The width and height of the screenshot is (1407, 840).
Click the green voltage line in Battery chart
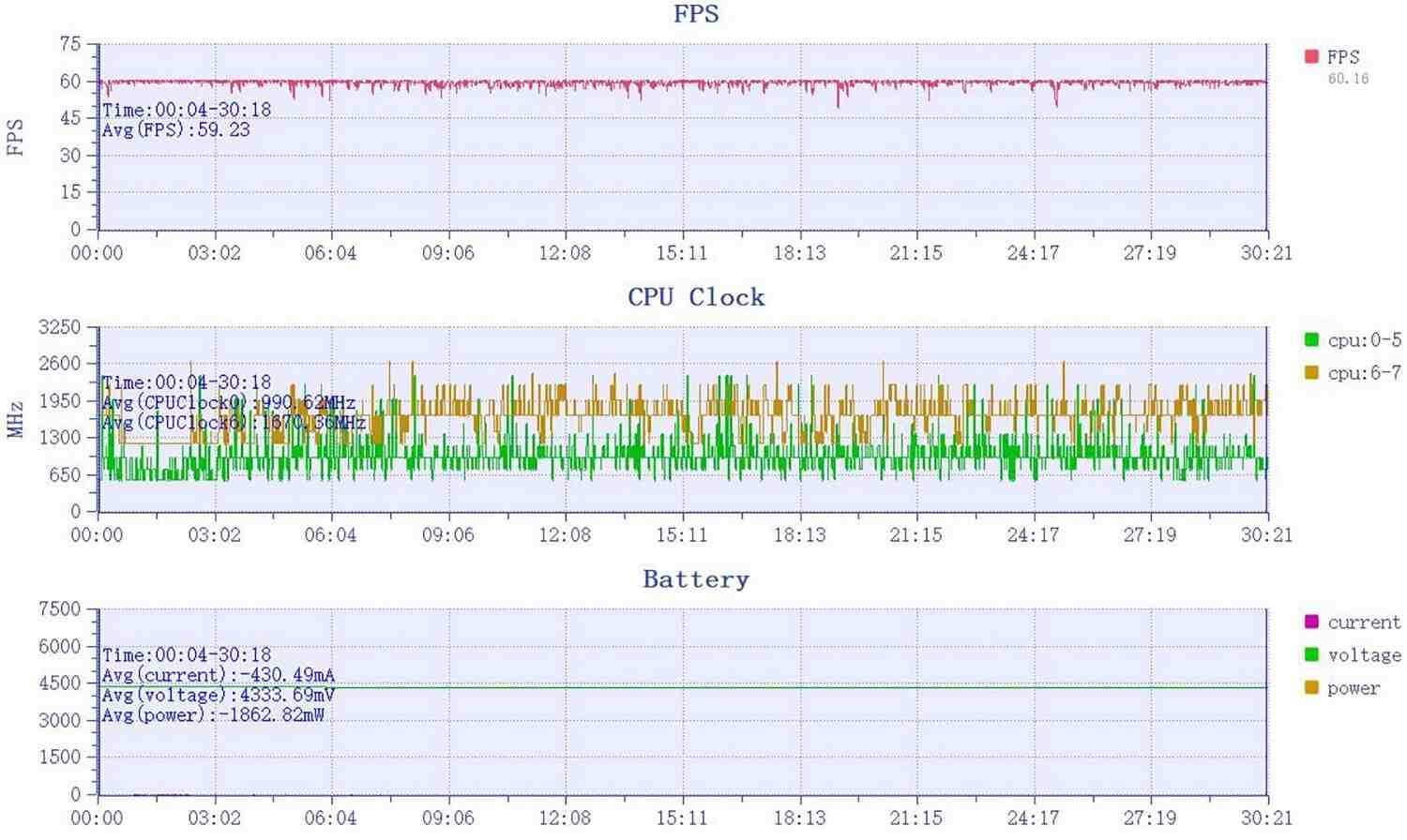click(x=683, y=687)
